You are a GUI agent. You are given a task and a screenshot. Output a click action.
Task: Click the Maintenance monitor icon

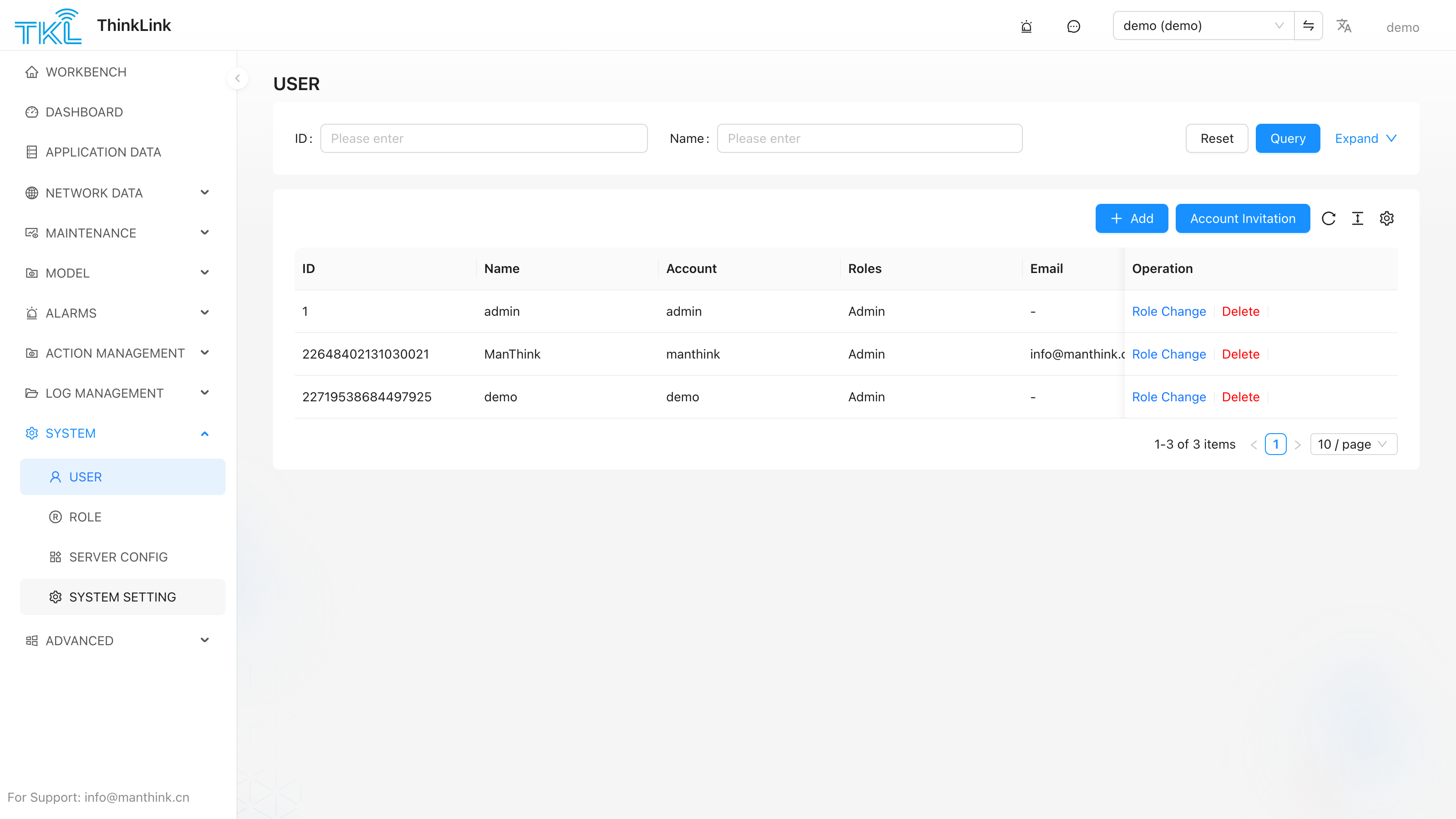32,233
